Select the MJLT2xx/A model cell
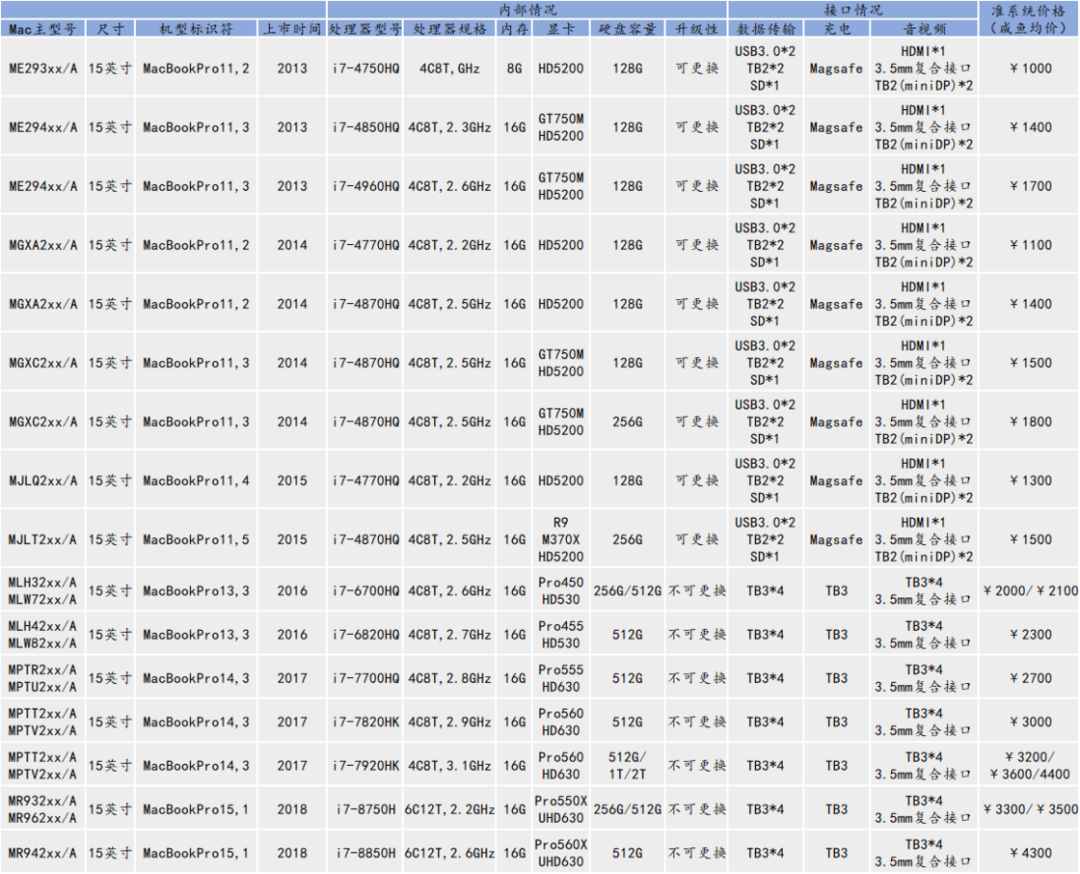The image size is (1080, 874). (43, 539)
